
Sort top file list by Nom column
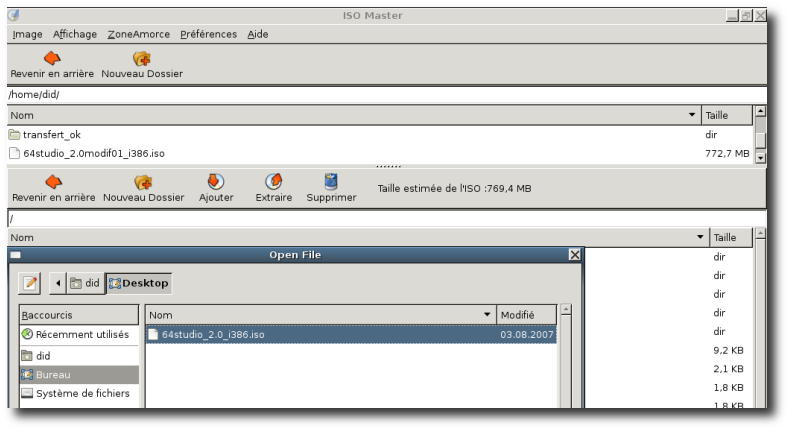pos(354,115)
